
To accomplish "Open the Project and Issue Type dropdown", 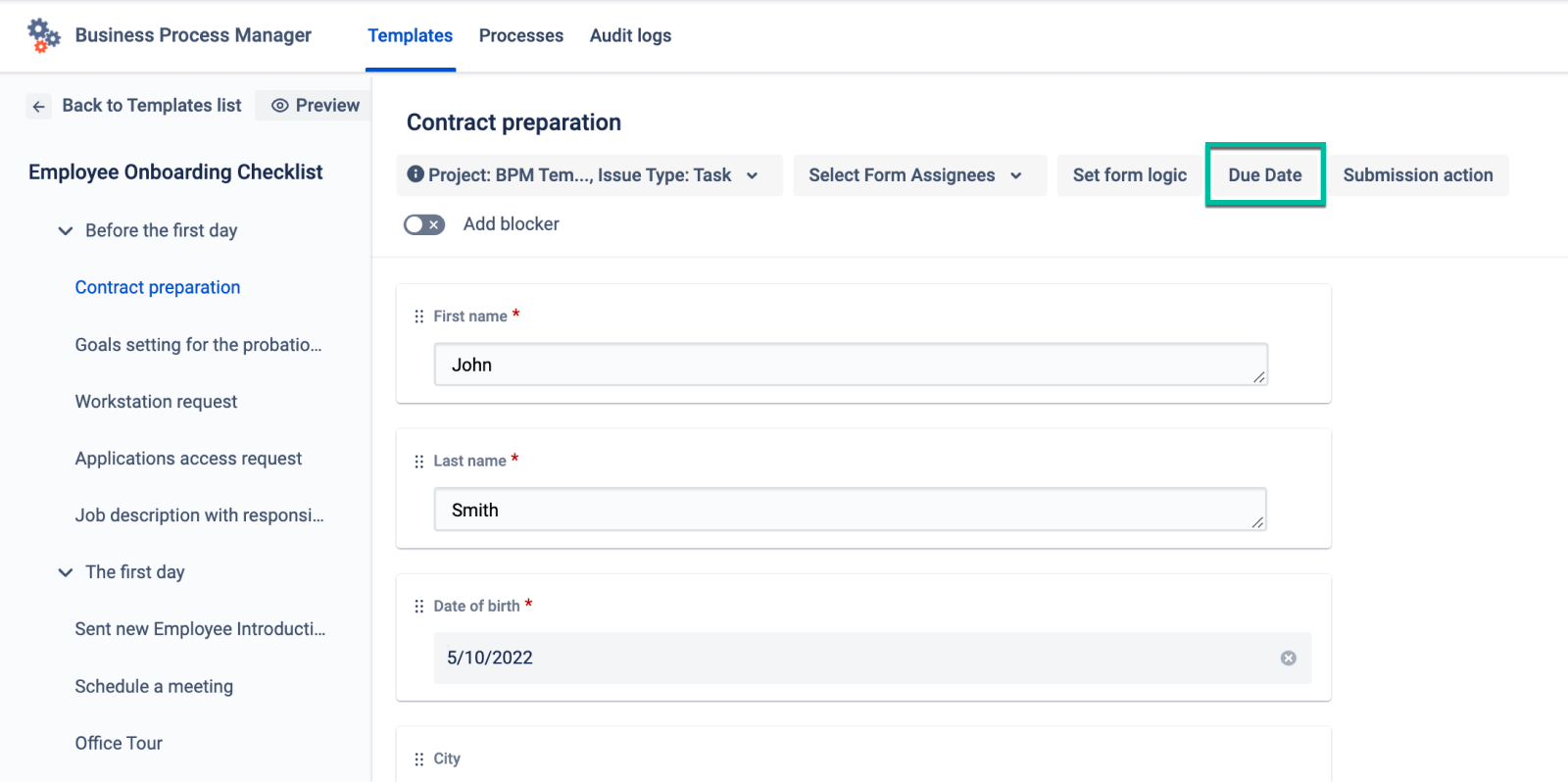I will 589,175.
